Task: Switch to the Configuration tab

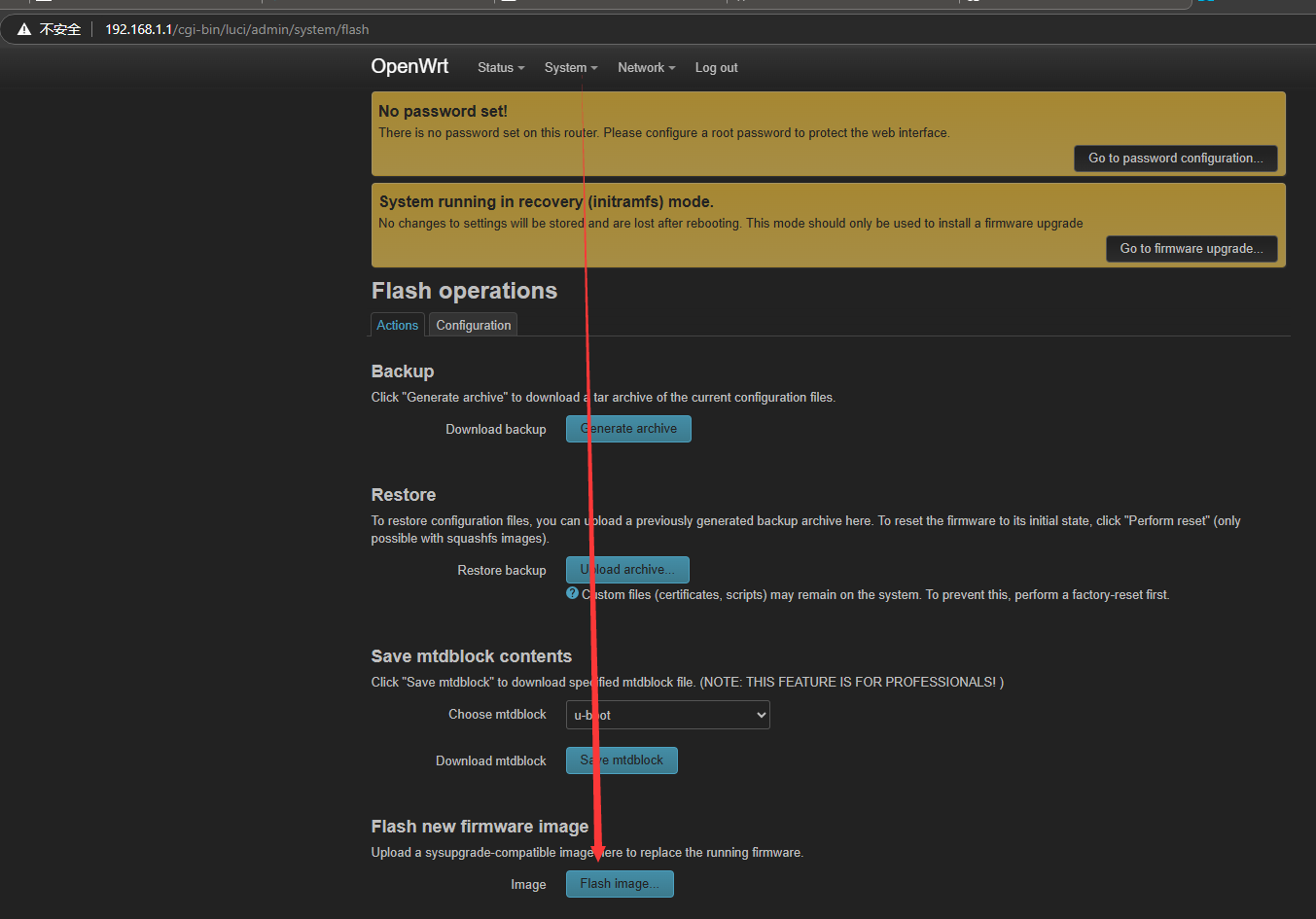Action: (473, 325)
